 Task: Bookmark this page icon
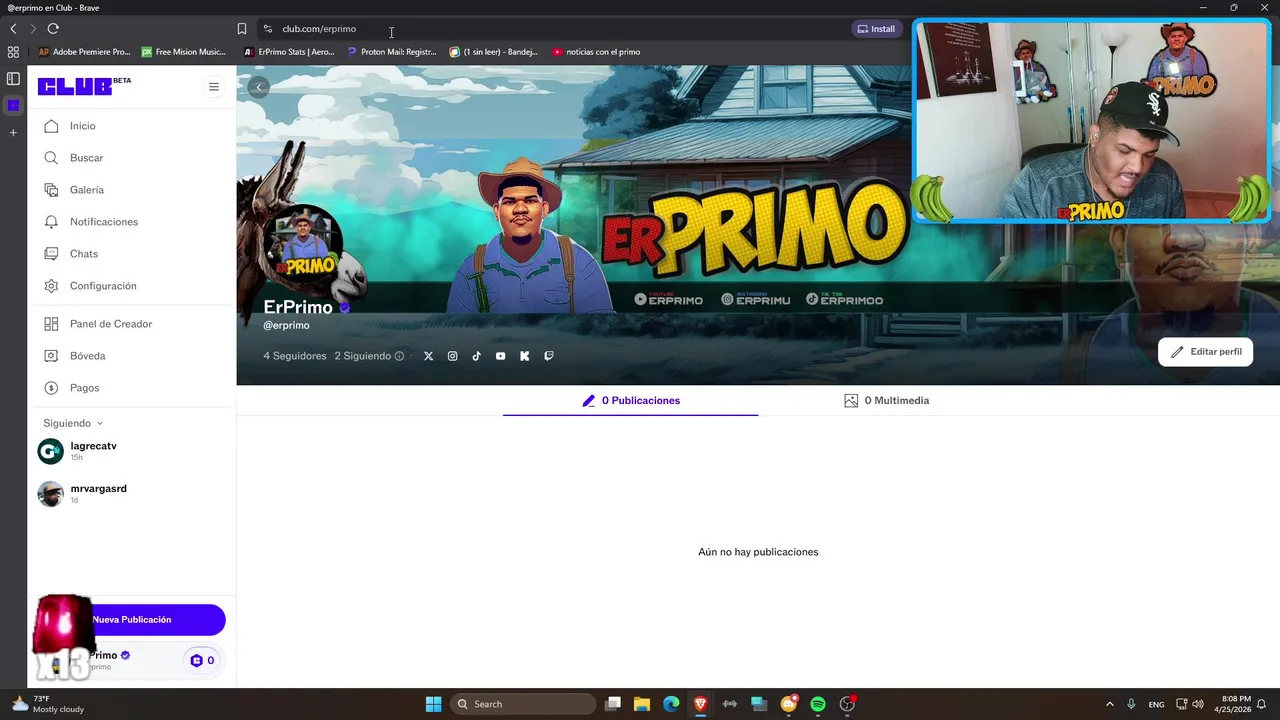point(242,29)
